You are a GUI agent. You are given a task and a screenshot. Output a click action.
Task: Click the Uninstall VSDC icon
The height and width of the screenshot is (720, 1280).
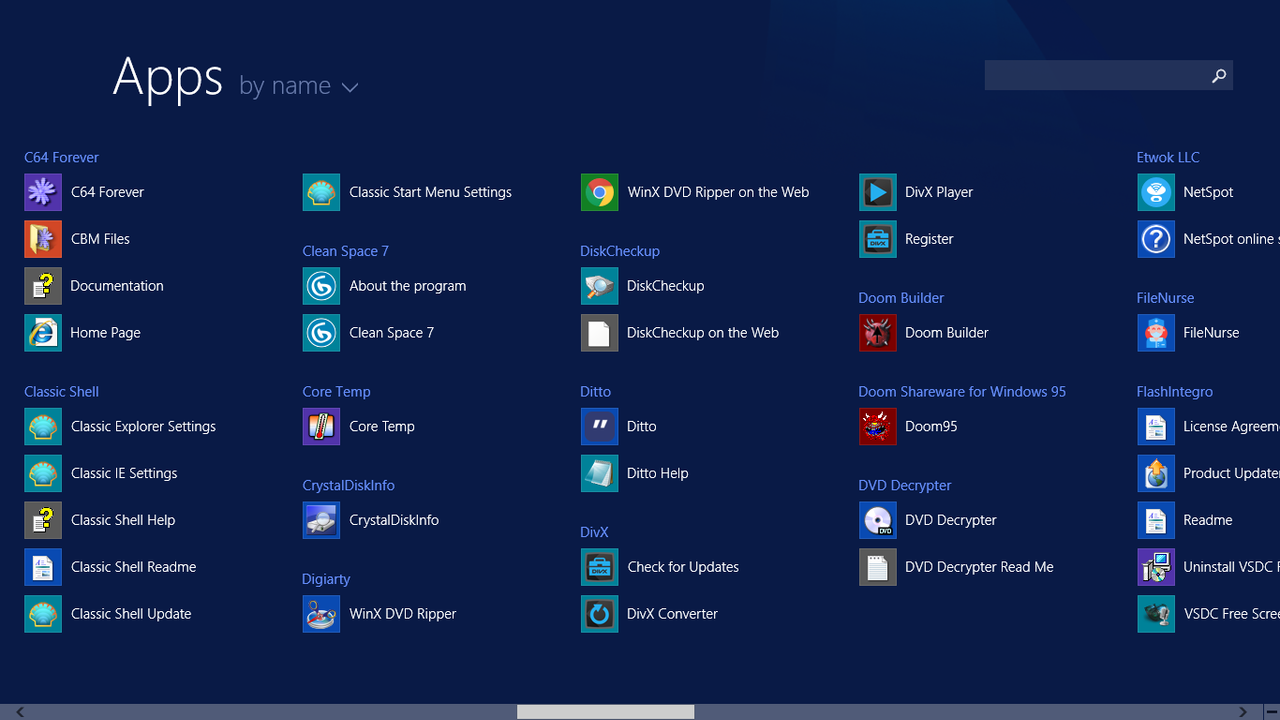click(x=1155, y=567)
